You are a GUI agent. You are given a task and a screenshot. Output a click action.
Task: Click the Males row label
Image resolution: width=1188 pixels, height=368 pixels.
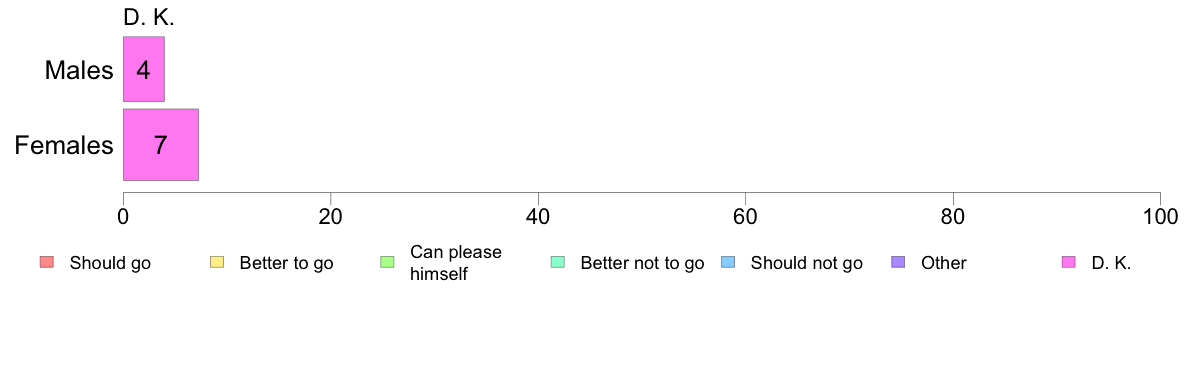(x=79, y=70)
